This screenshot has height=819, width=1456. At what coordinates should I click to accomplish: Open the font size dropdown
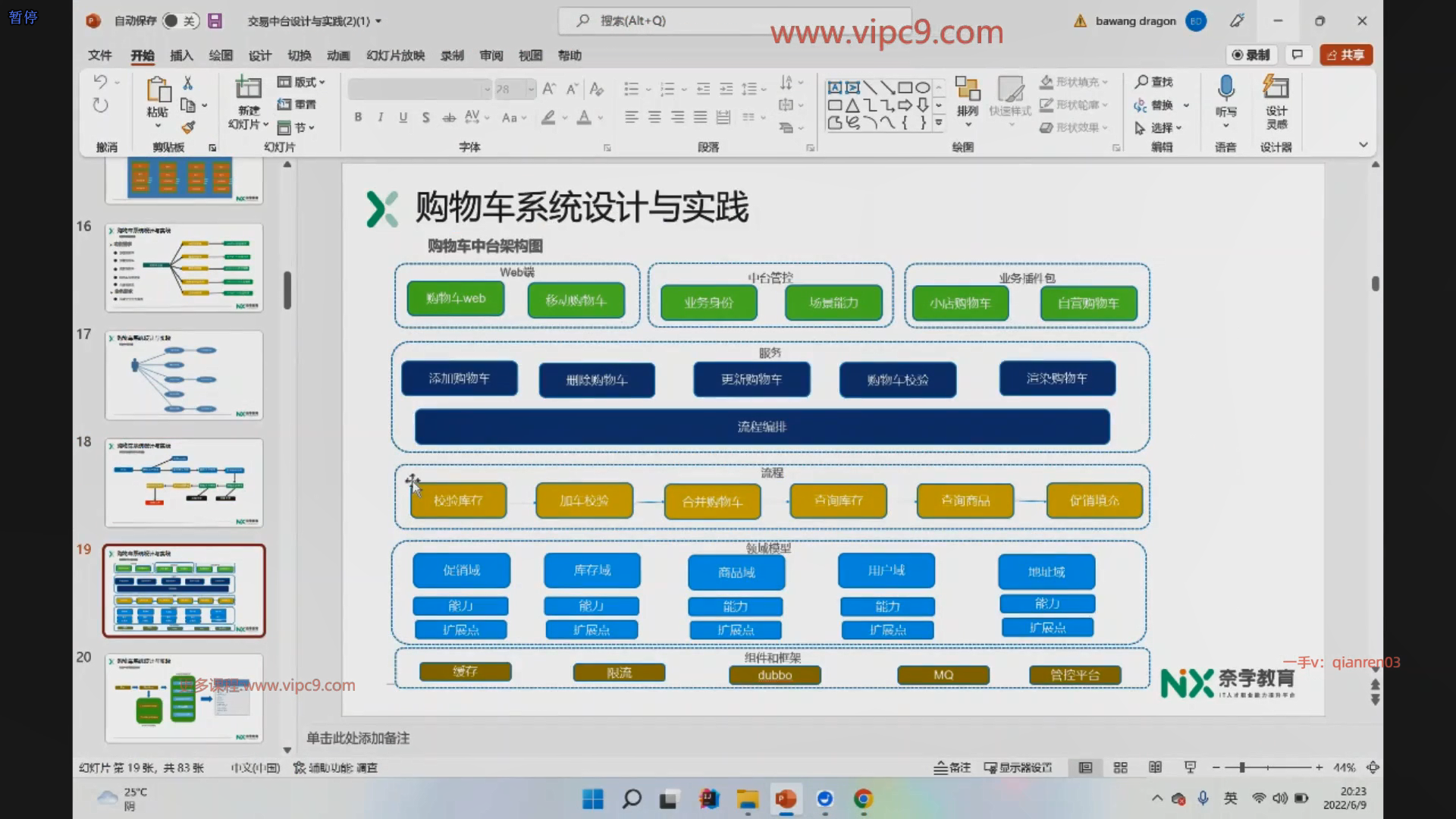coord(531,89)
